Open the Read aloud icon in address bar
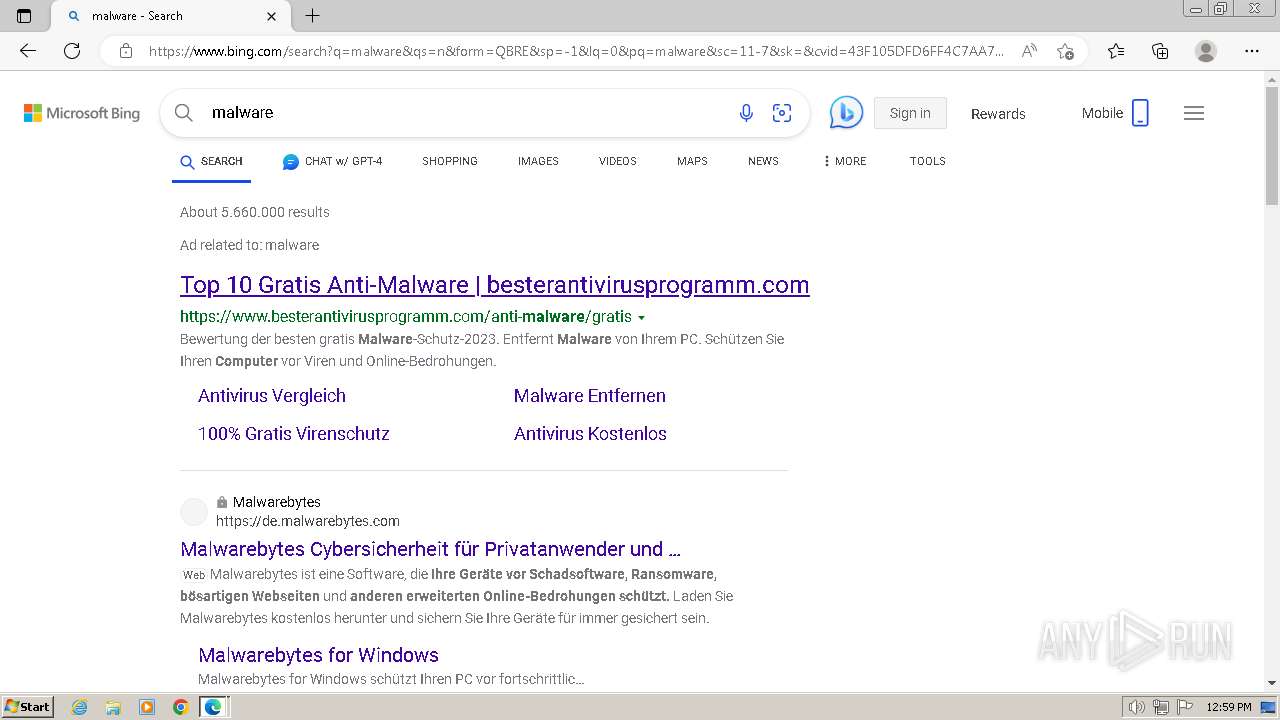The height and width of the screenshot is (720, 1280). (1029, 51)
